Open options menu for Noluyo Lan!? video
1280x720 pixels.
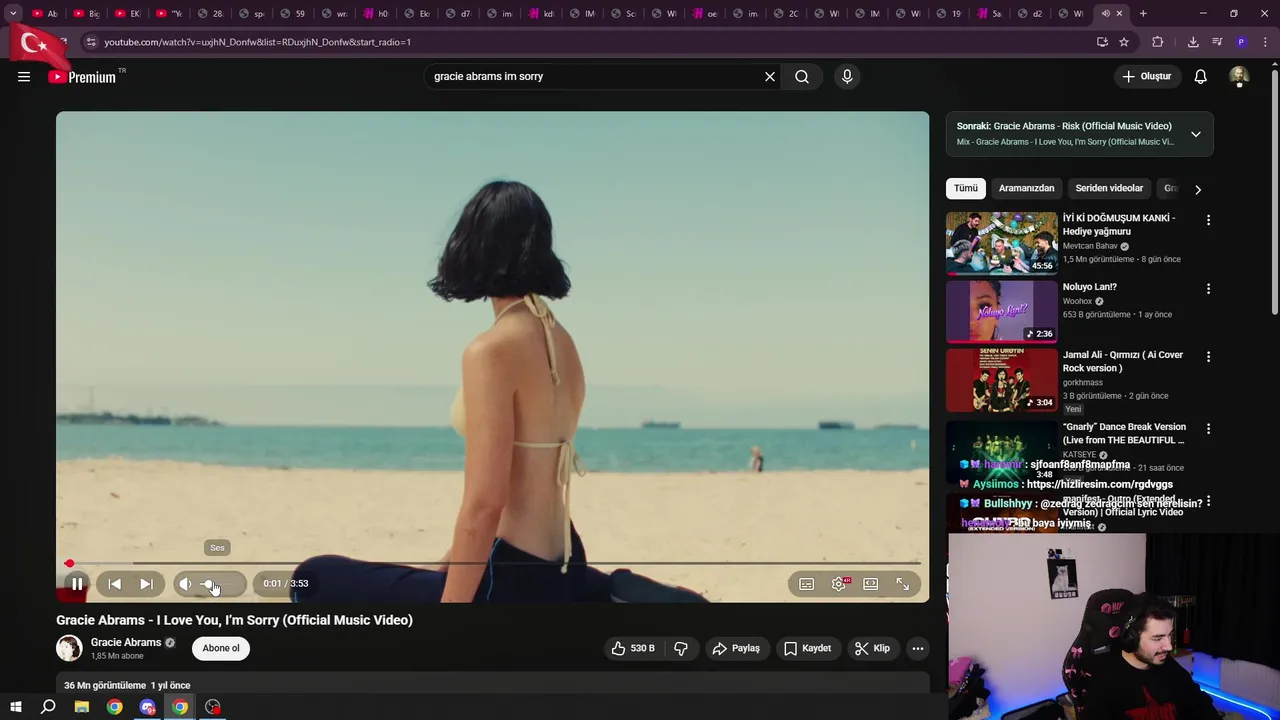[1208, 289]
